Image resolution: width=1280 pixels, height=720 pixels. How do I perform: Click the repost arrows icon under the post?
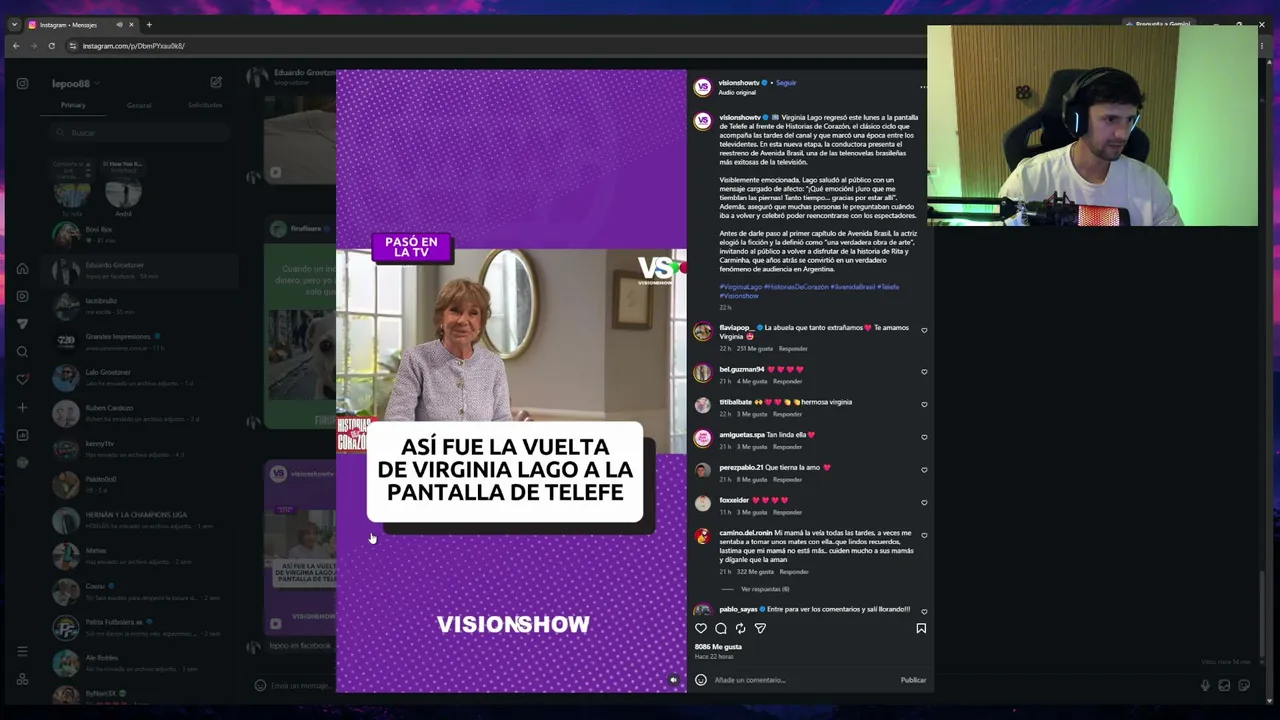740,629
